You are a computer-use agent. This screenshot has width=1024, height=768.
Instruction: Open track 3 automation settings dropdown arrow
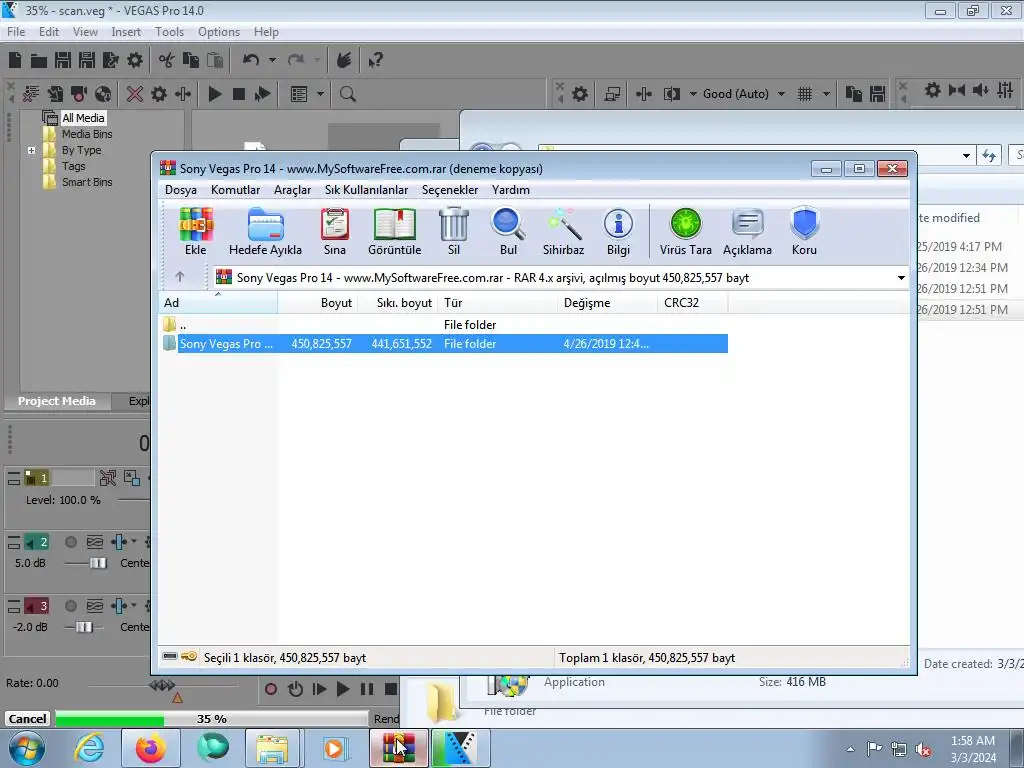pyautogui.click(x=134, y=605)
